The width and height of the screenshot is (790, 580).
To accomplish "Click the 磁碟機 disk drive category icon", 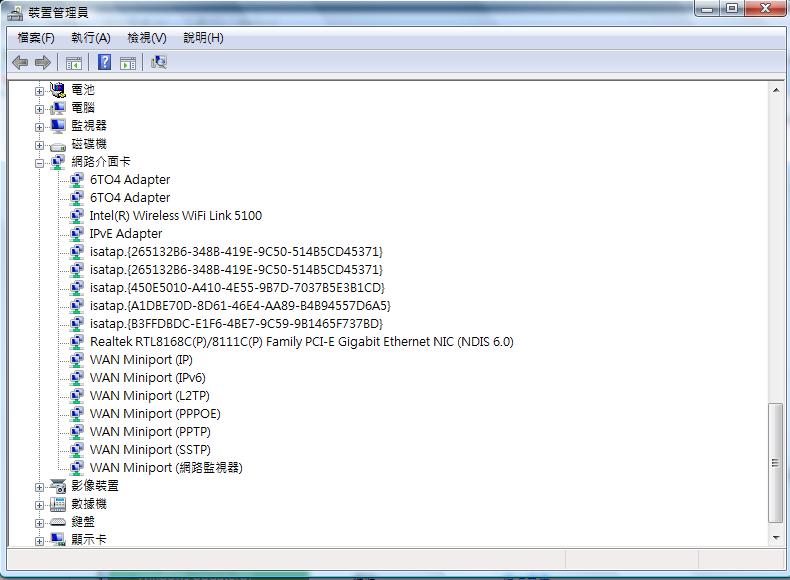I will (58, 146).
